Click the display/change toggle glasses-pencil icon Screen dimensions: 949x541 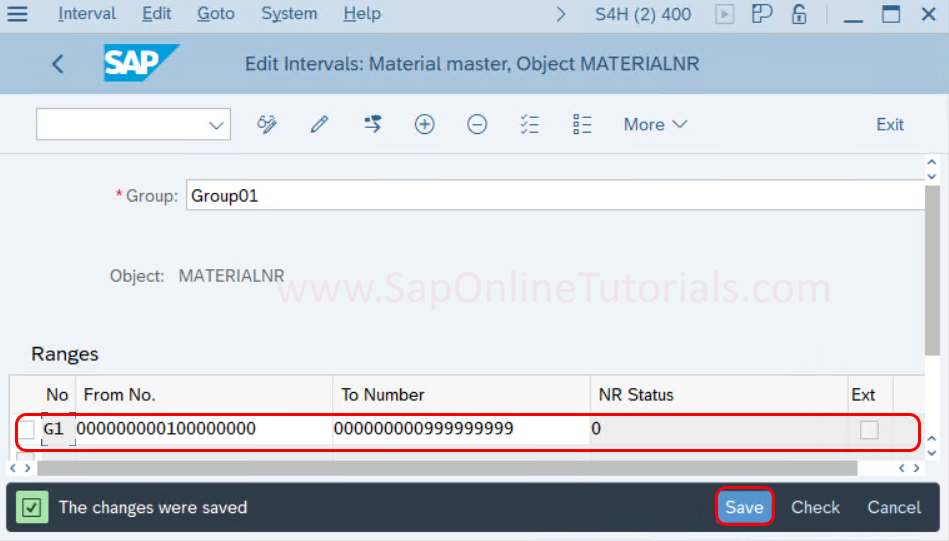(x=266, y=124)
